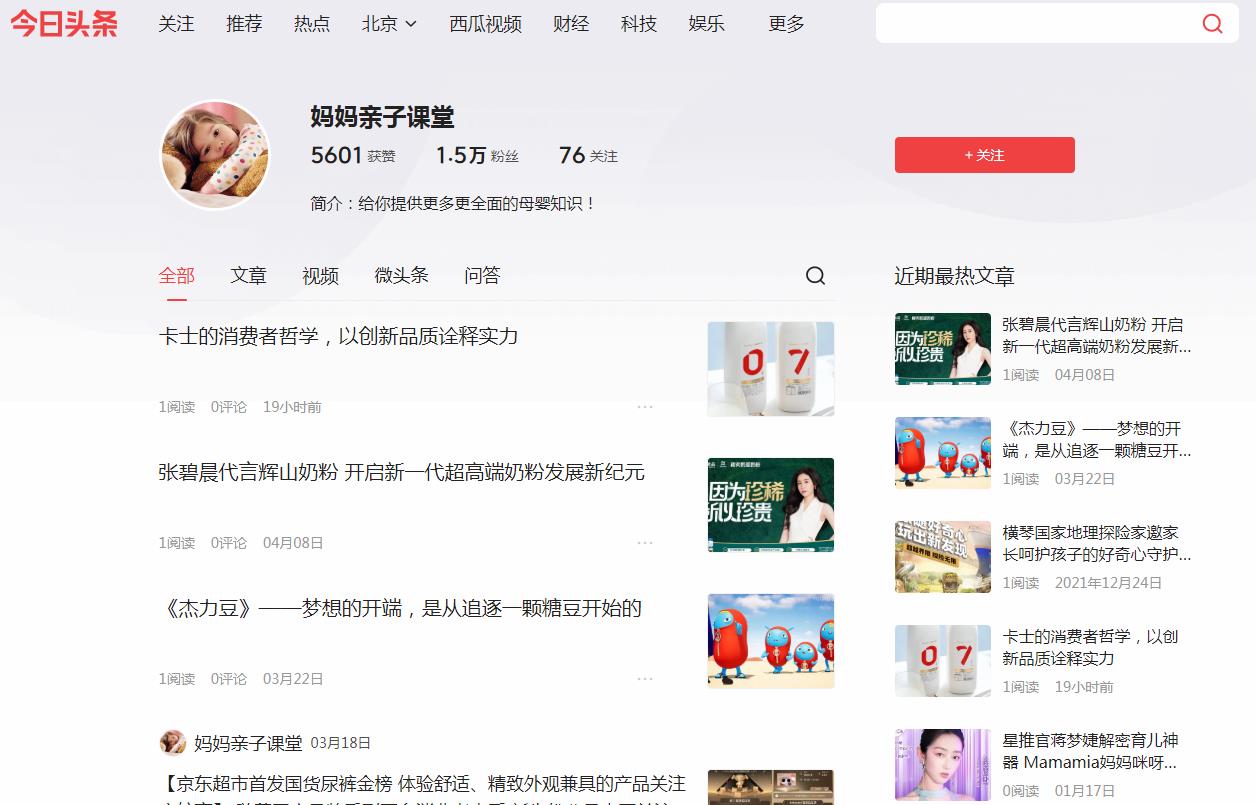Switch to the 微头条 tab
1256x805 pixels.
[401, 276]
